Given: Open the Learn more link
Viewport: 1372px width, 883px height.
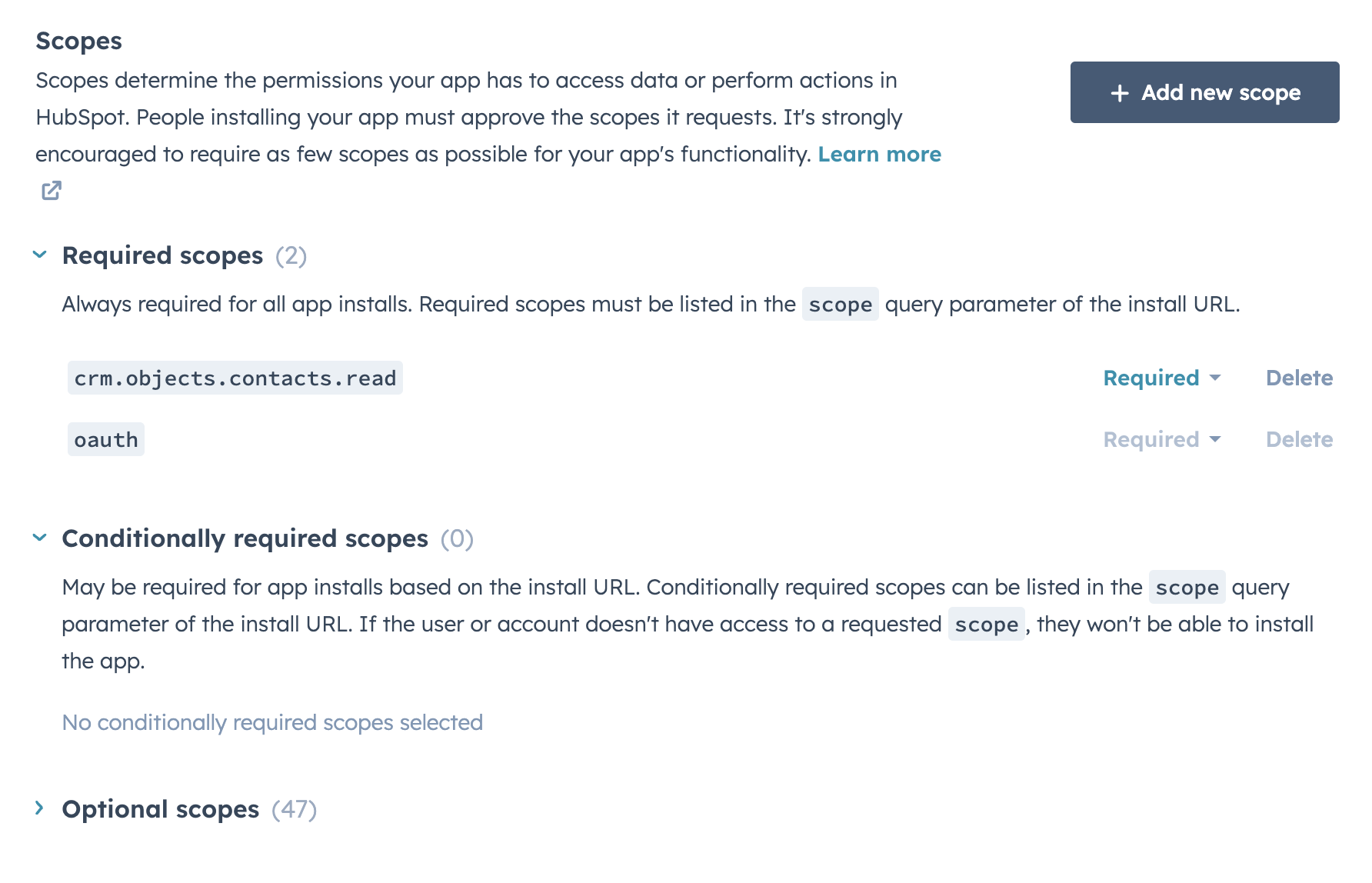Looking at the screenshot, I should click(880, 154).
